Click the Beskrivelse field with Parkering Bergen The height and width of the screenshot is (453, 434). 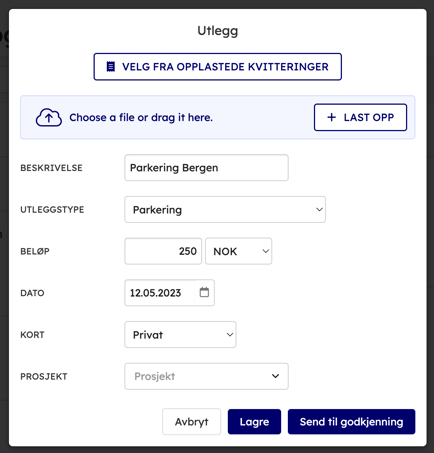(x=206, y=168)
